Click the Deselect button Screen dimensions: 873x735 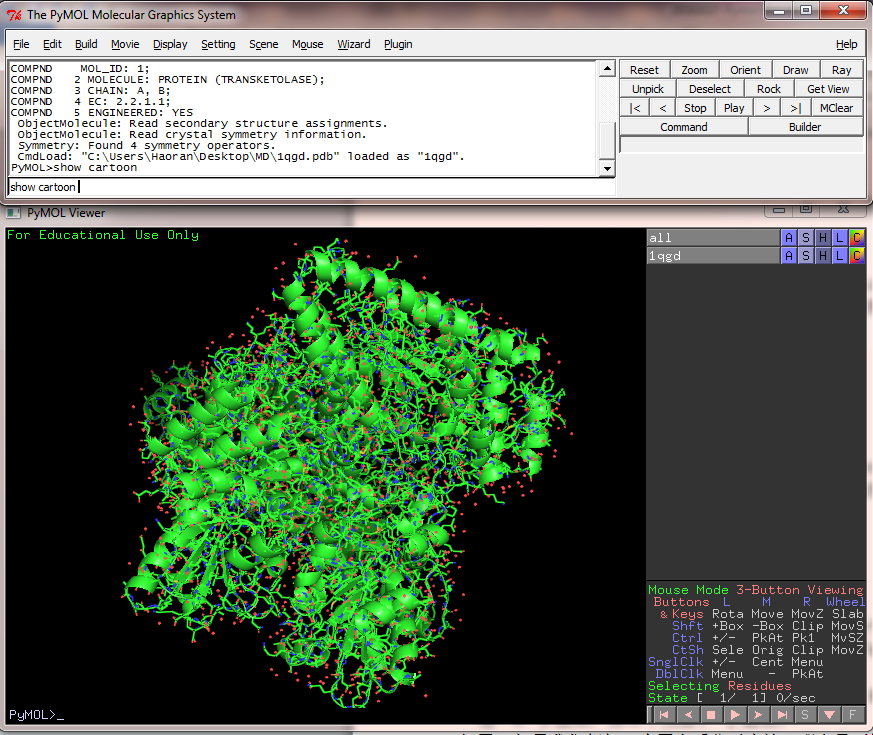pos(710,89)
